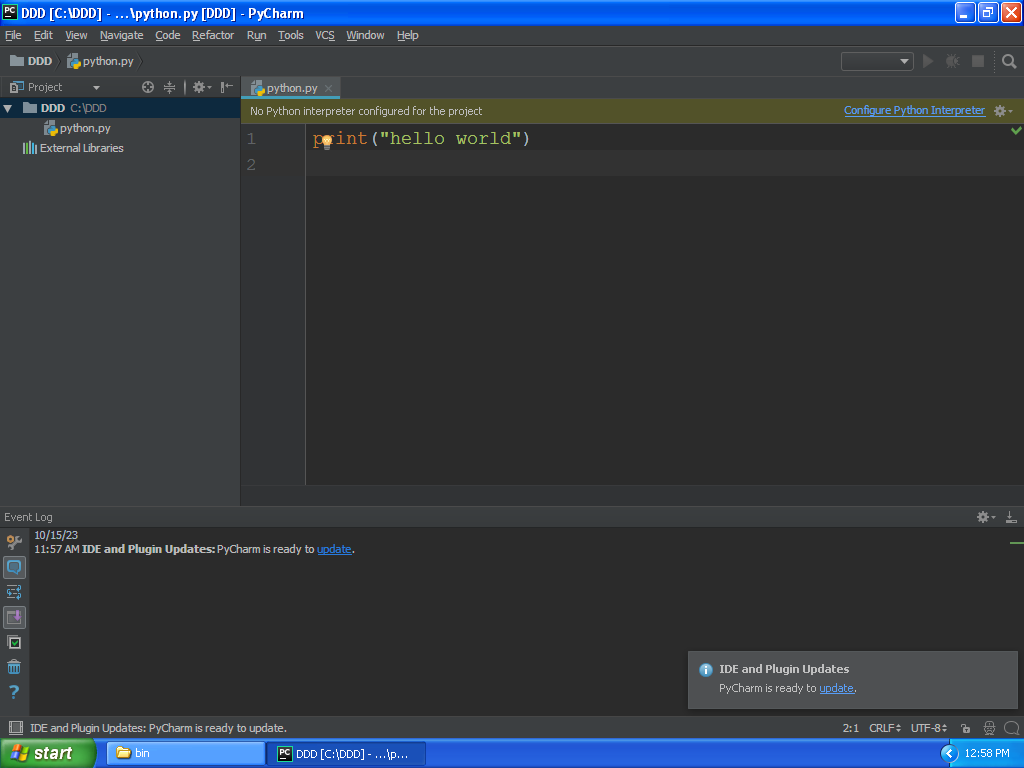The height and width of the screenshot is (768, 1024).
Task: Click the Collapse All icon in Project panel
Action: (169, 87)
